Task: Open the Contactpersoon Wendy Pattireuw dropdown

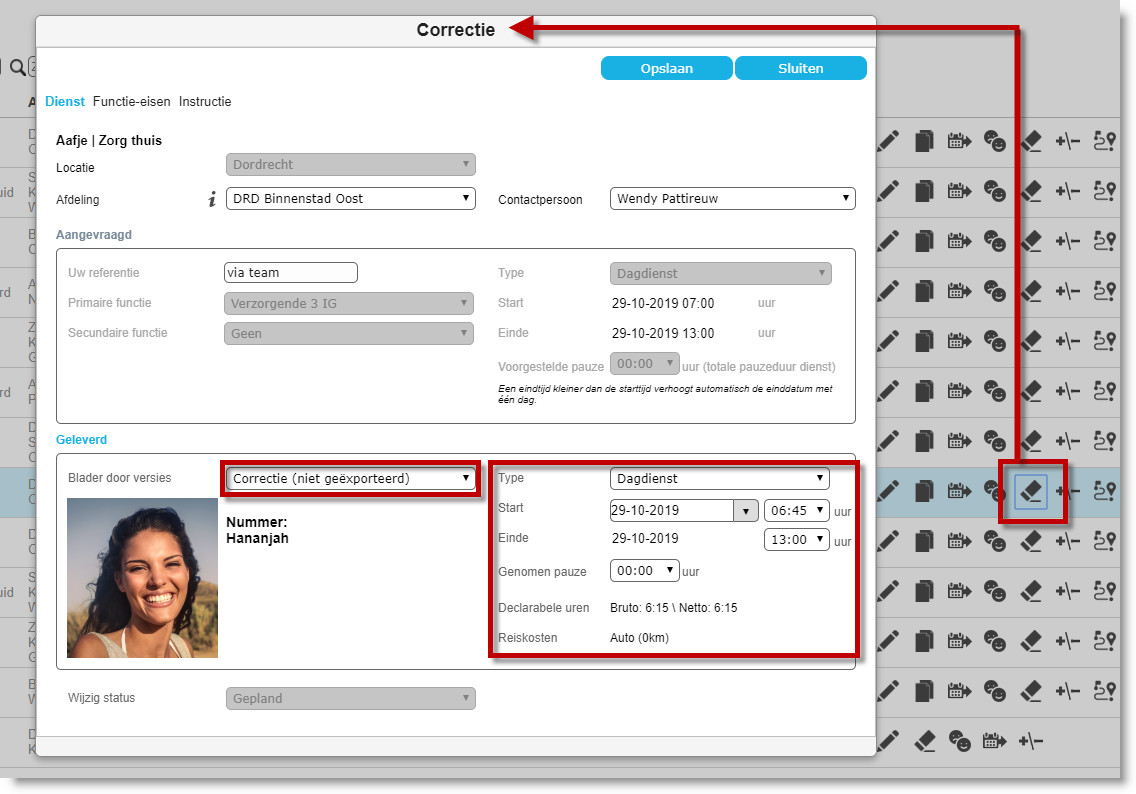Action: tap(732, 198)
